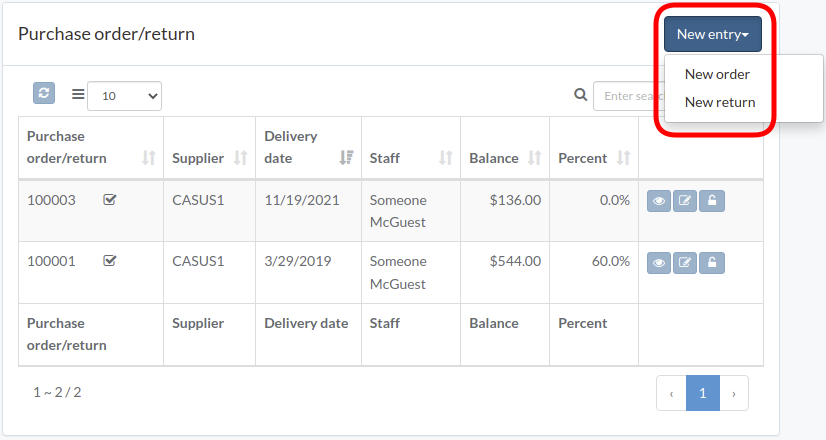Choose New order from the menu
This screenshot has width=826, height=440.
coord(717,74)
